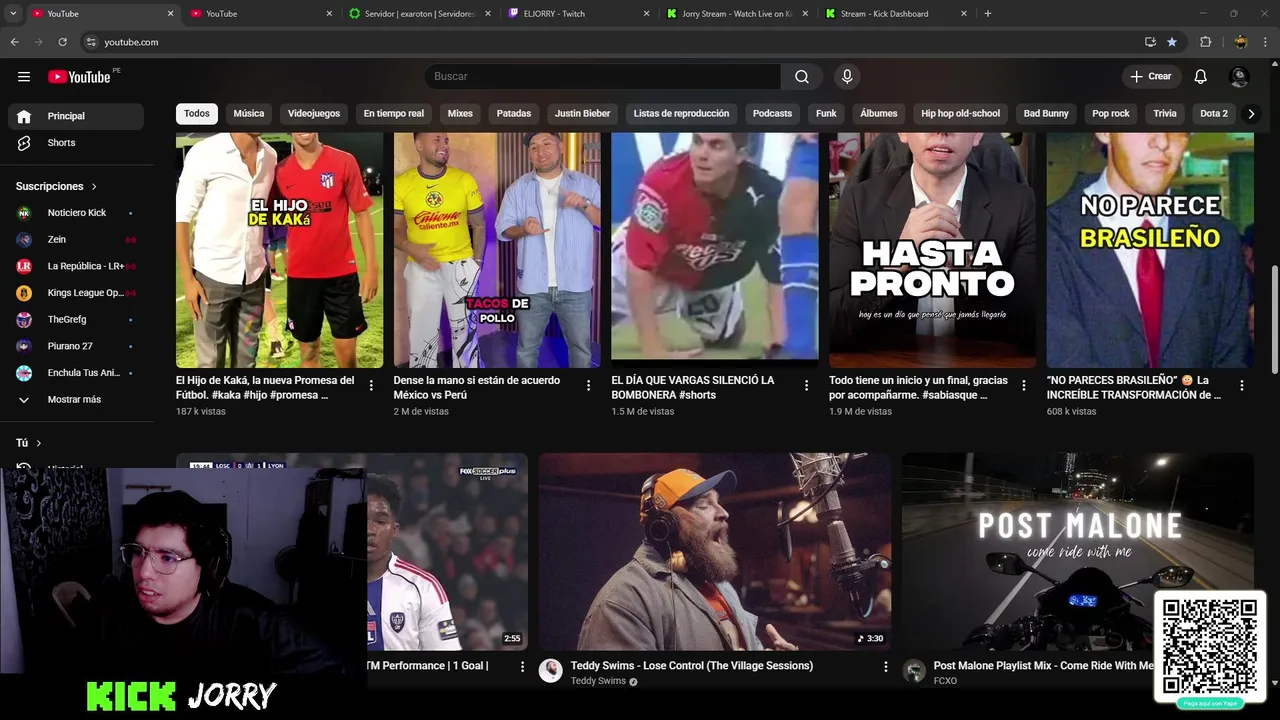This screenshot has width=1280, height=720.
Task: Click the YouTube logo
Action: pos(79,77)
